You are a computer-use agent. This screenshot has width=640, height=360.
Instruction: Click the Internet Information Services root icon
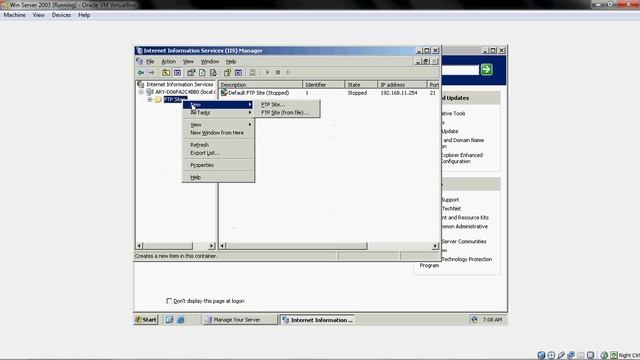pyautogui.click(x=141, y=84)
